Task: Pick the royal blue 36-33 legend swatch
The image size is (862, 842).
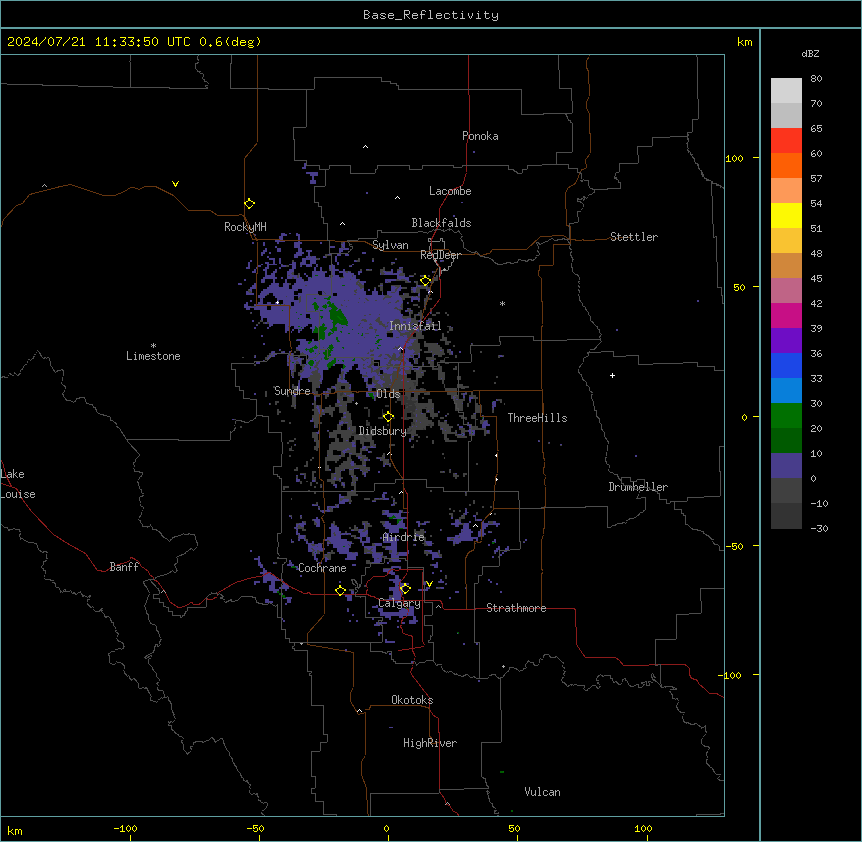Action: [x=786, y=365]
